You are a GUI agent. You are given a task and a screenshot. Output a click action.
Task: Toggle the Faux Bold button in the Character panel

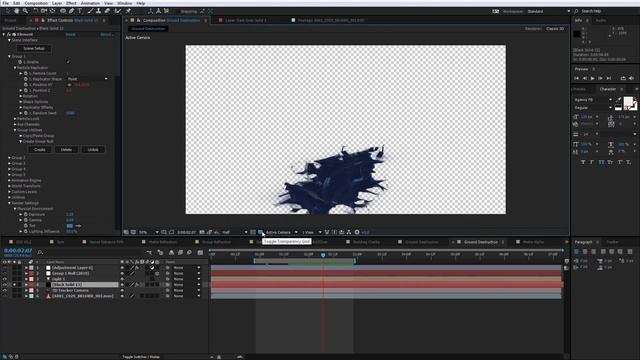[583, 162]
